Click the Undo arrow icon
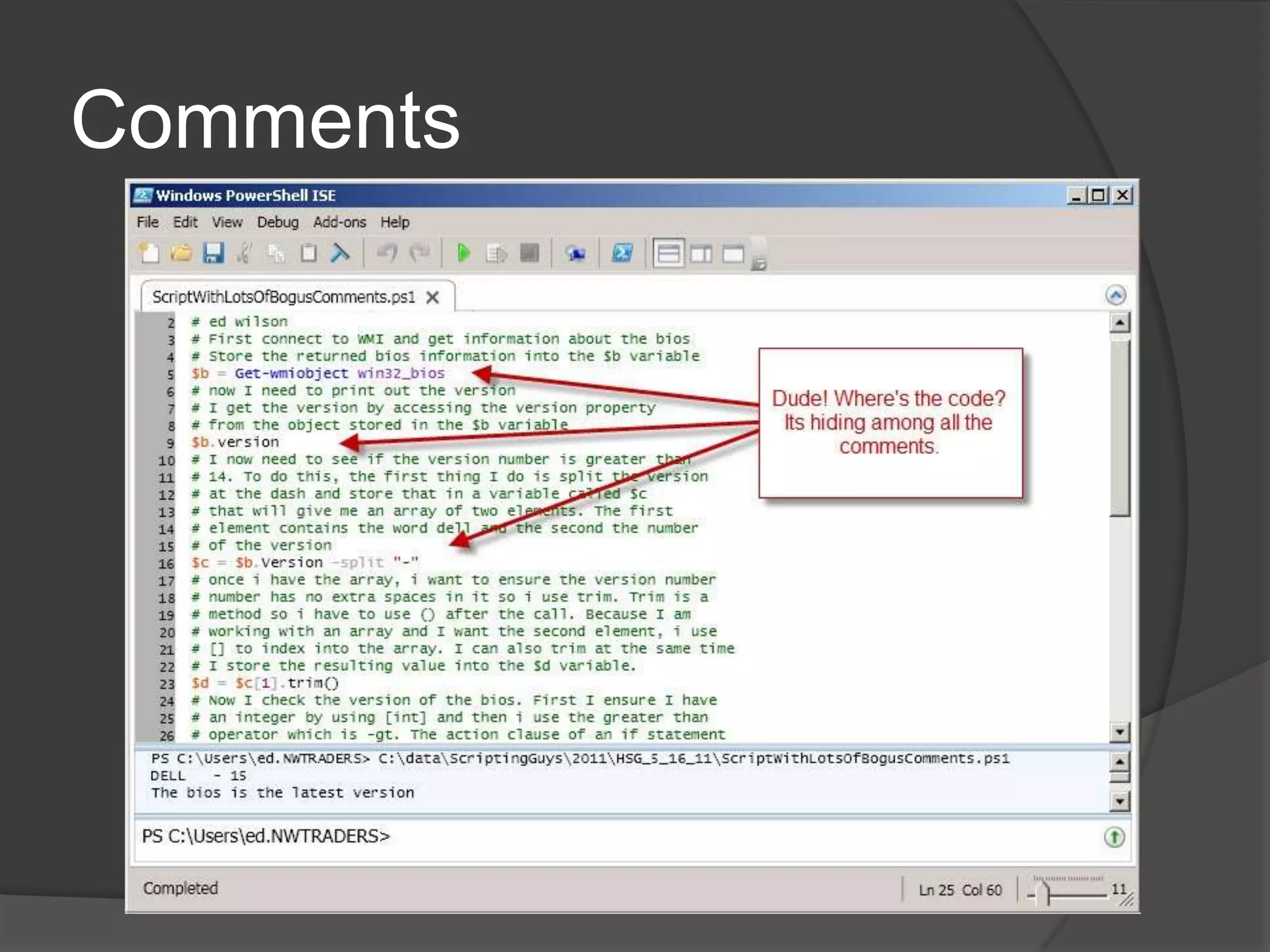 pos(388,253)
